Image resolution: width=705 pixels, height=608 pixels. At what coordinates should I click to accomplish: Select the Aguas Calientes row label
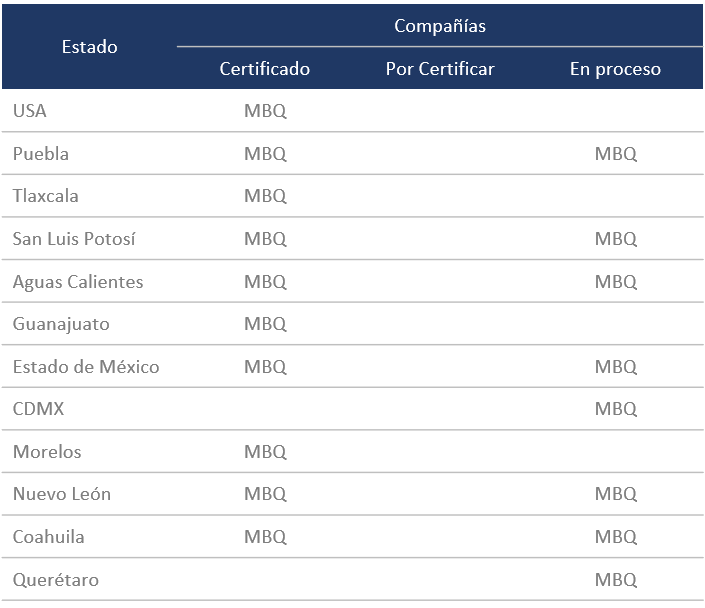coord(78,282)
